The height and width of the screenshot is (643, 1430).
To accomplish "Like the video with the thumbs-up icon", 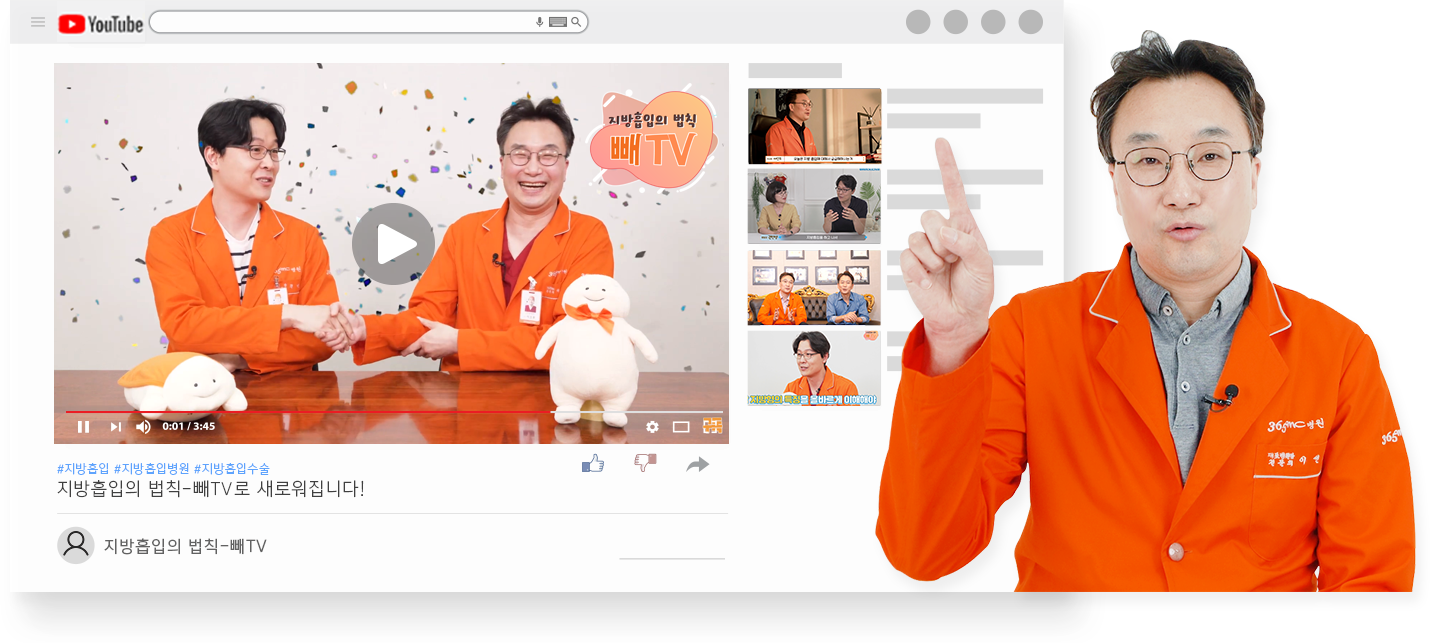I will coord(593,463).
